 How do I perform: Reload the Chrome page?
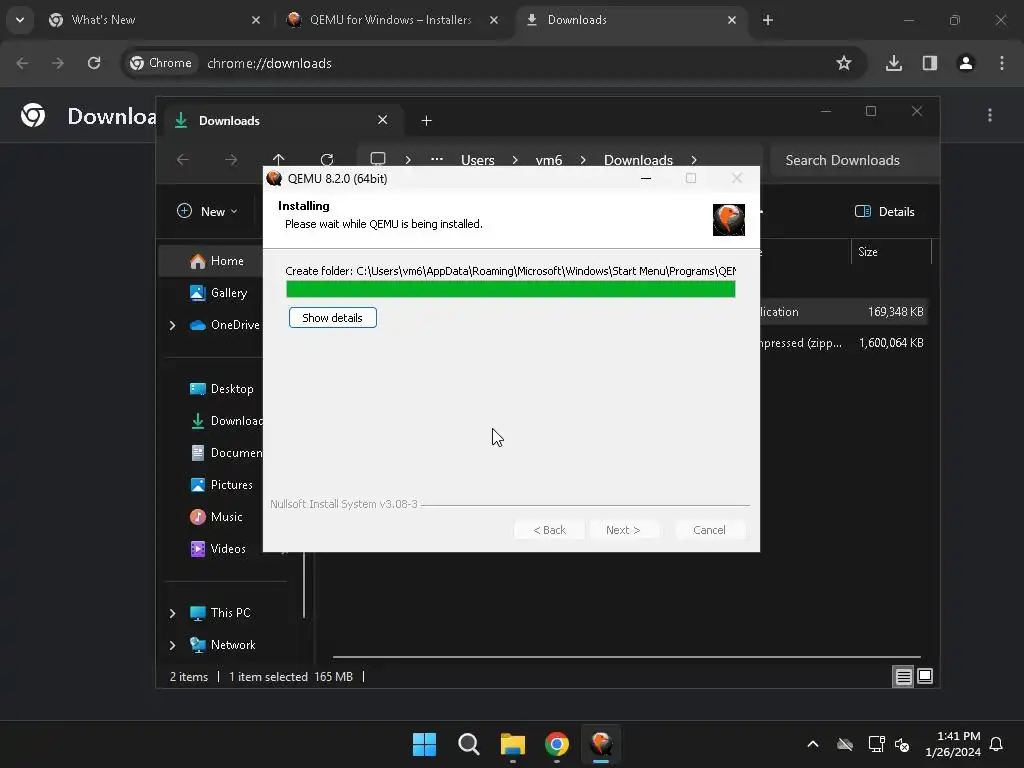[94, 63]
